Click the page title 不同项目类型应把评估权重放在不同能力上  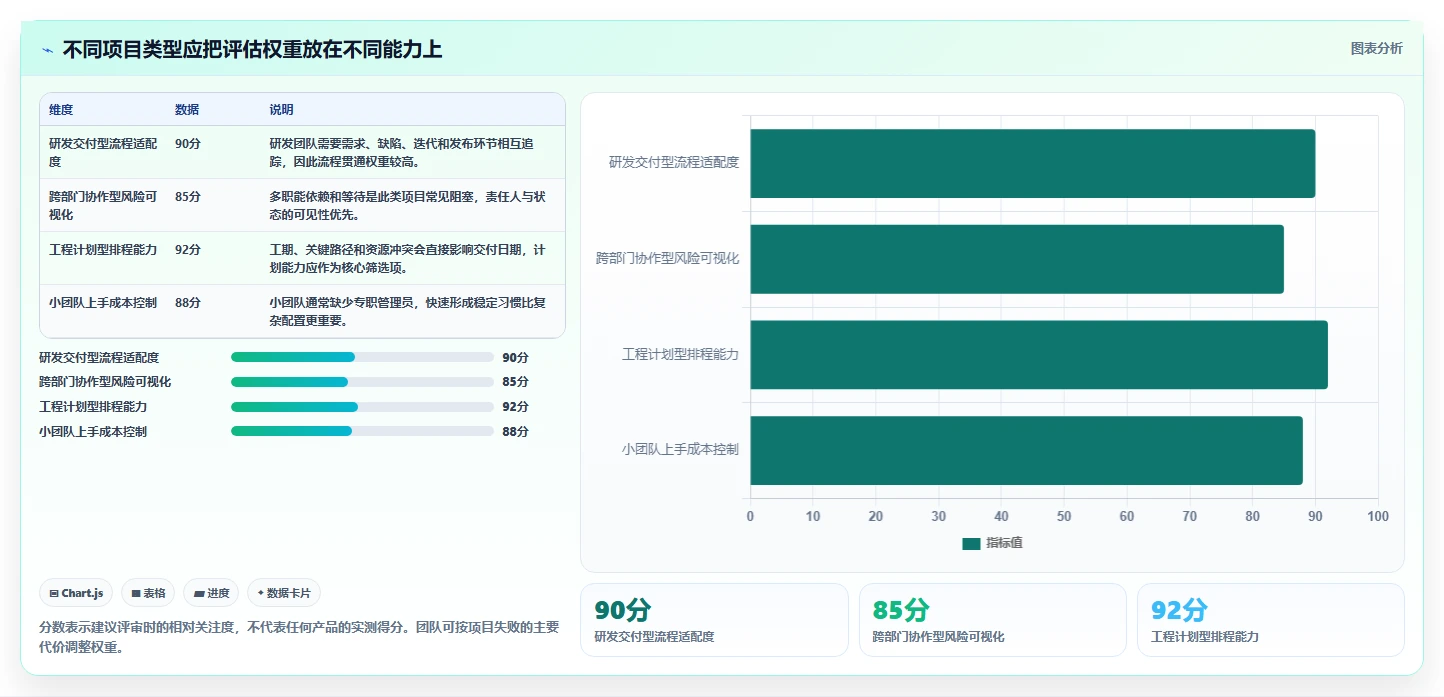(x=252, y=50)
